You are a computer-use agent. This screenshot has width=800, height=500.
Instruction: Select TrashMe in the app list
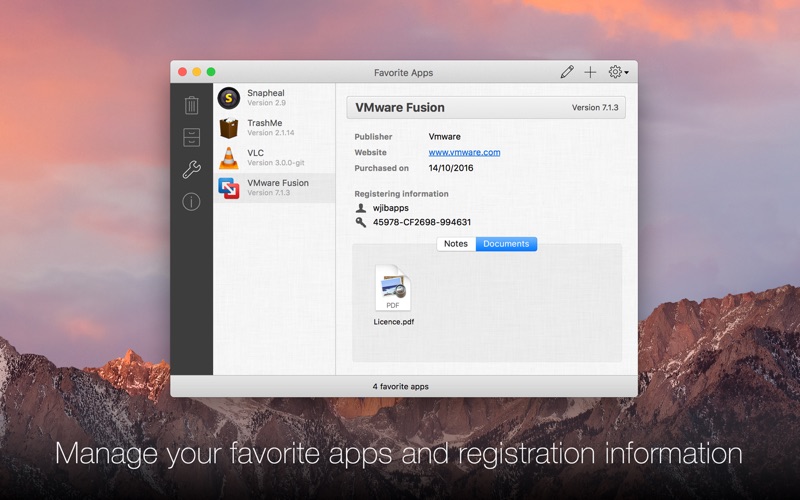[274, 128]
